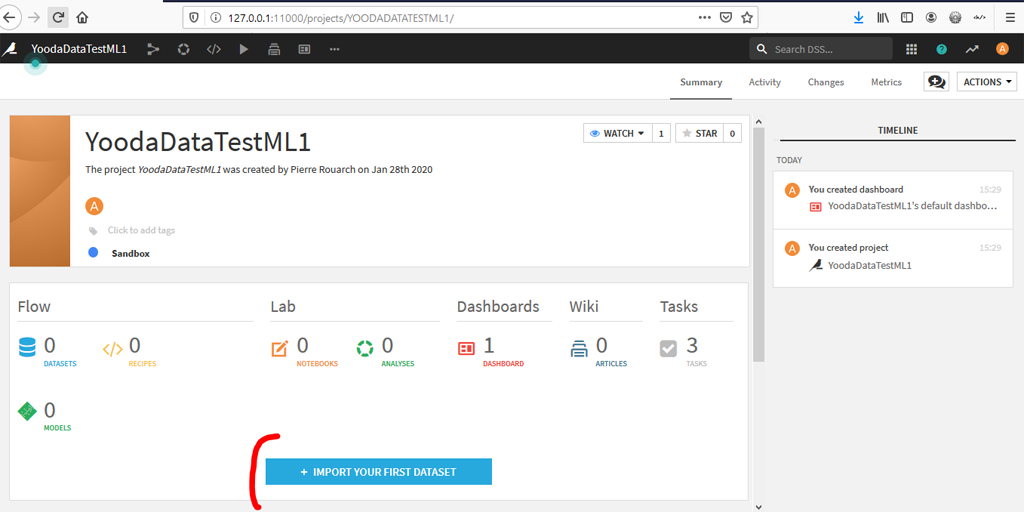
Task: Switch to the Summary tab
Action: 701,82
